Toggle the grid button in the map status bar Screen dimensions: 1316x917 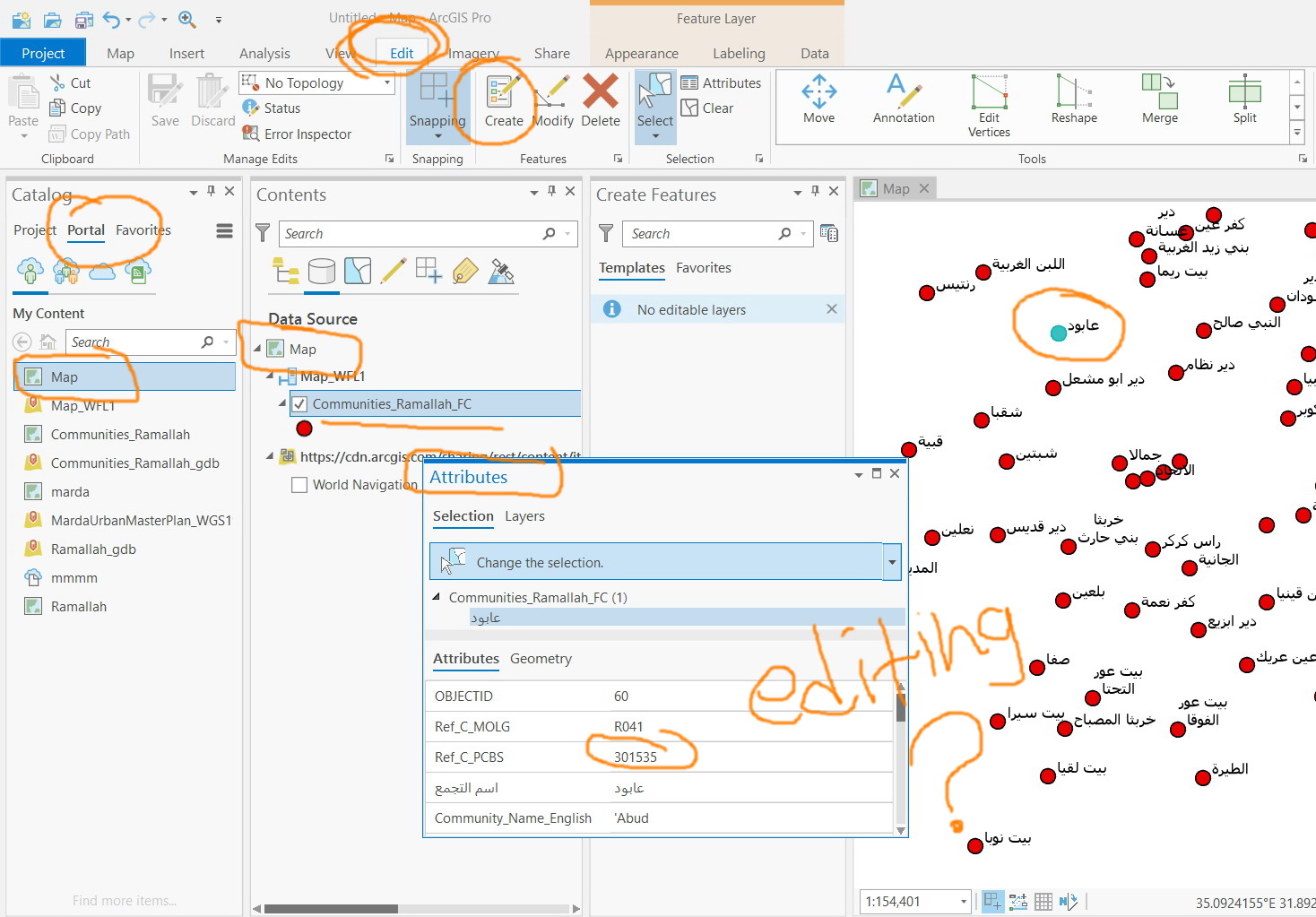[1043, 902]
